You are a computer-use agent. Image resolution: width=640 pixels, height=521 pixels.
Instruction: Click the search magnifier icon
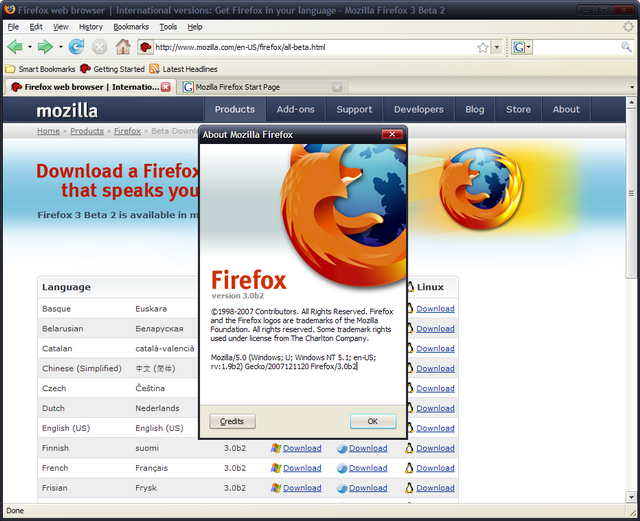[x=626, y=47]
